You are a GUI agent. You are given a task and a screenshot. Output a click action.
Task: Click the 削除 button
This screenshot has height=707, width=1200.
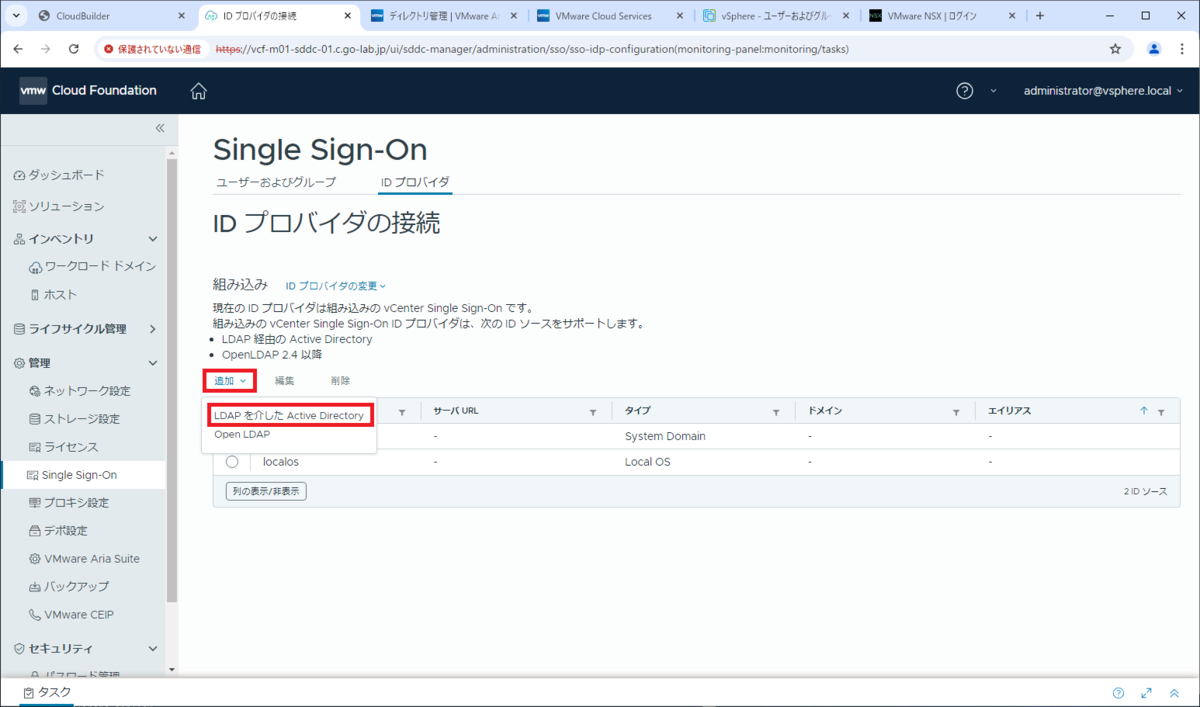[x=341, y=381]
